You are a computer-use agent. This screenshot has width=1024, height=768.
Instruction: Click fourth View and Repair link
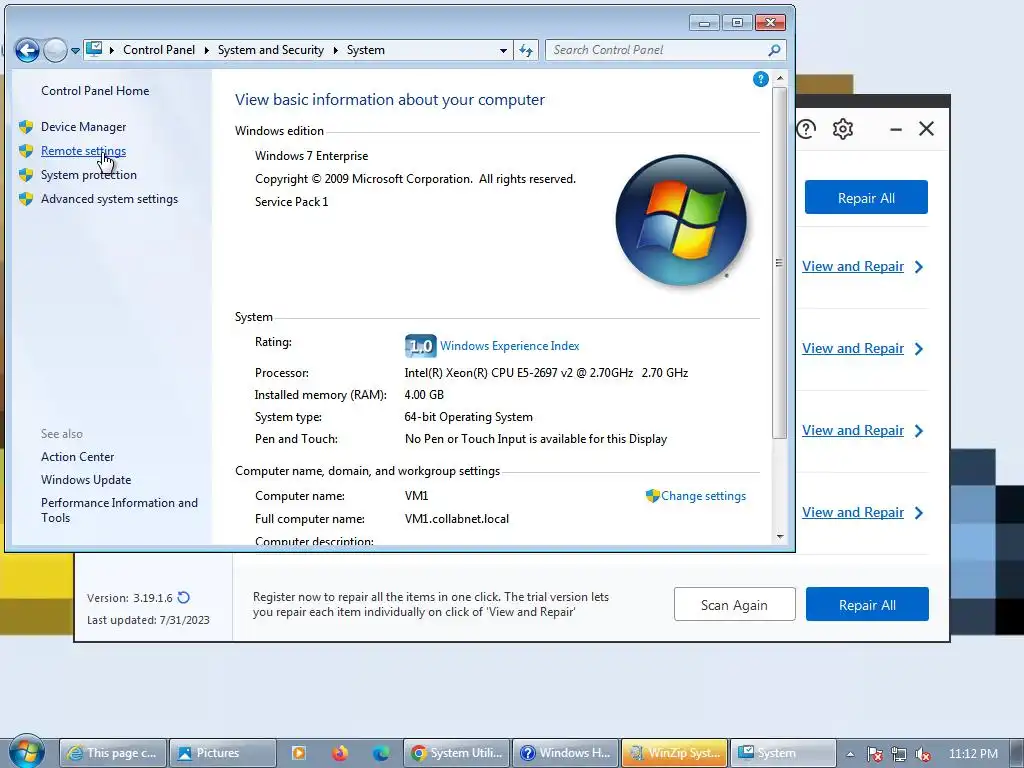click(853, 513)
